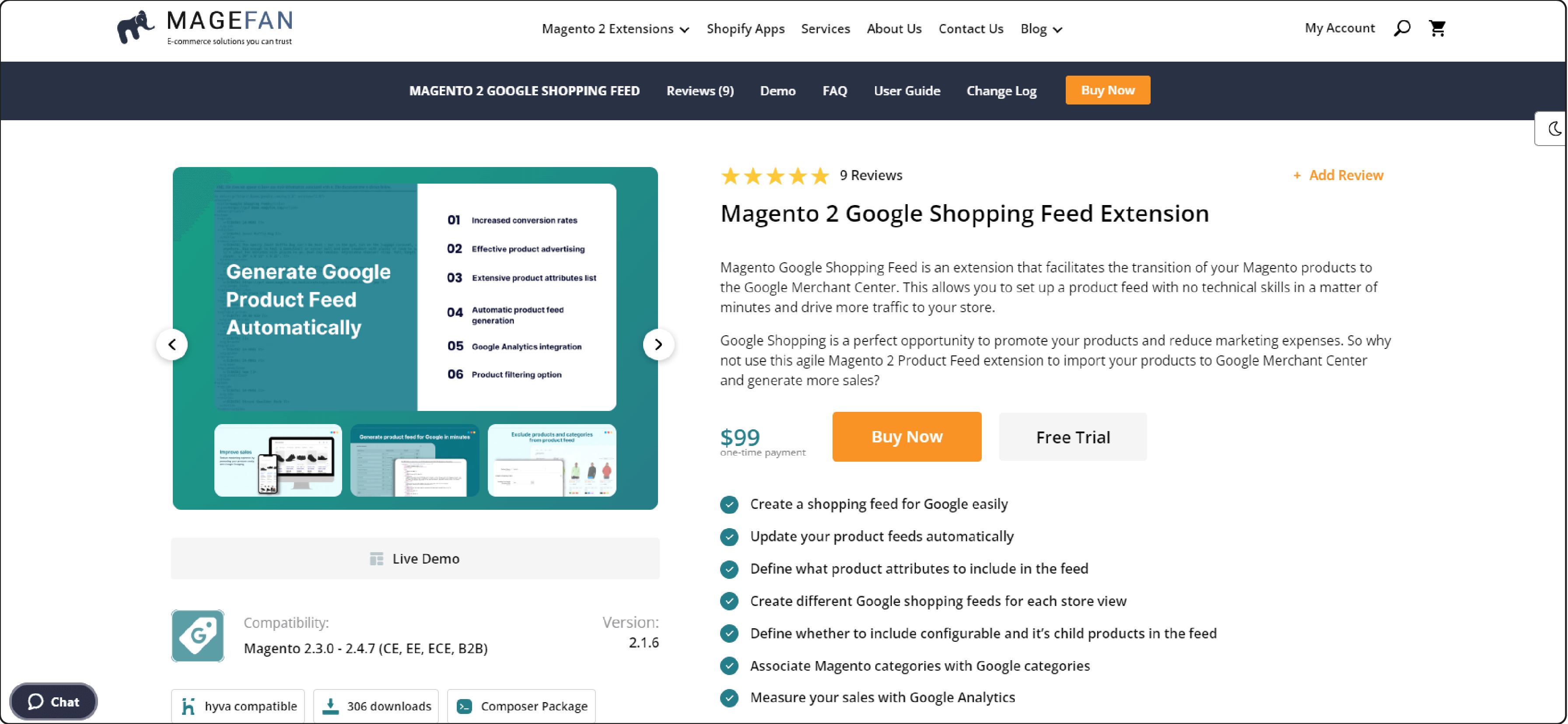Jump to the FAQ section
Screen dimensions: 1568x724
coord(834,90)
